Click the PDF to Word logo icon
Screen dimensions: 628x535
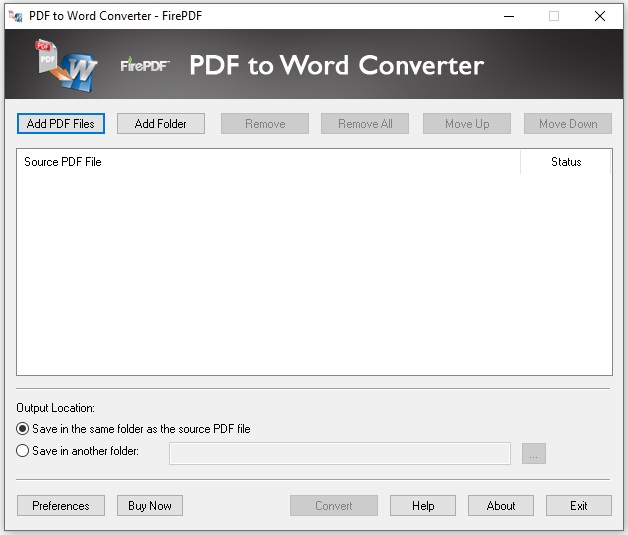click(66, 65)
